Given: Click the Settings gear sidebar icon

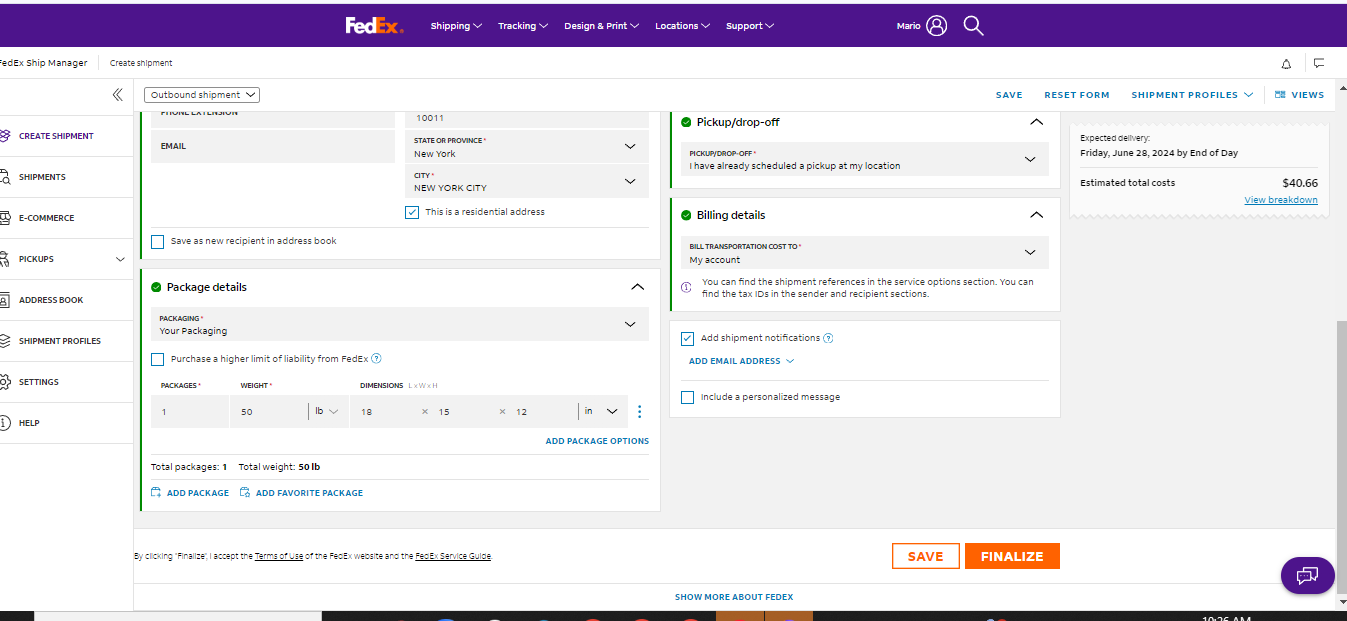Looking at the screenshot, I should tap(4, 382).
